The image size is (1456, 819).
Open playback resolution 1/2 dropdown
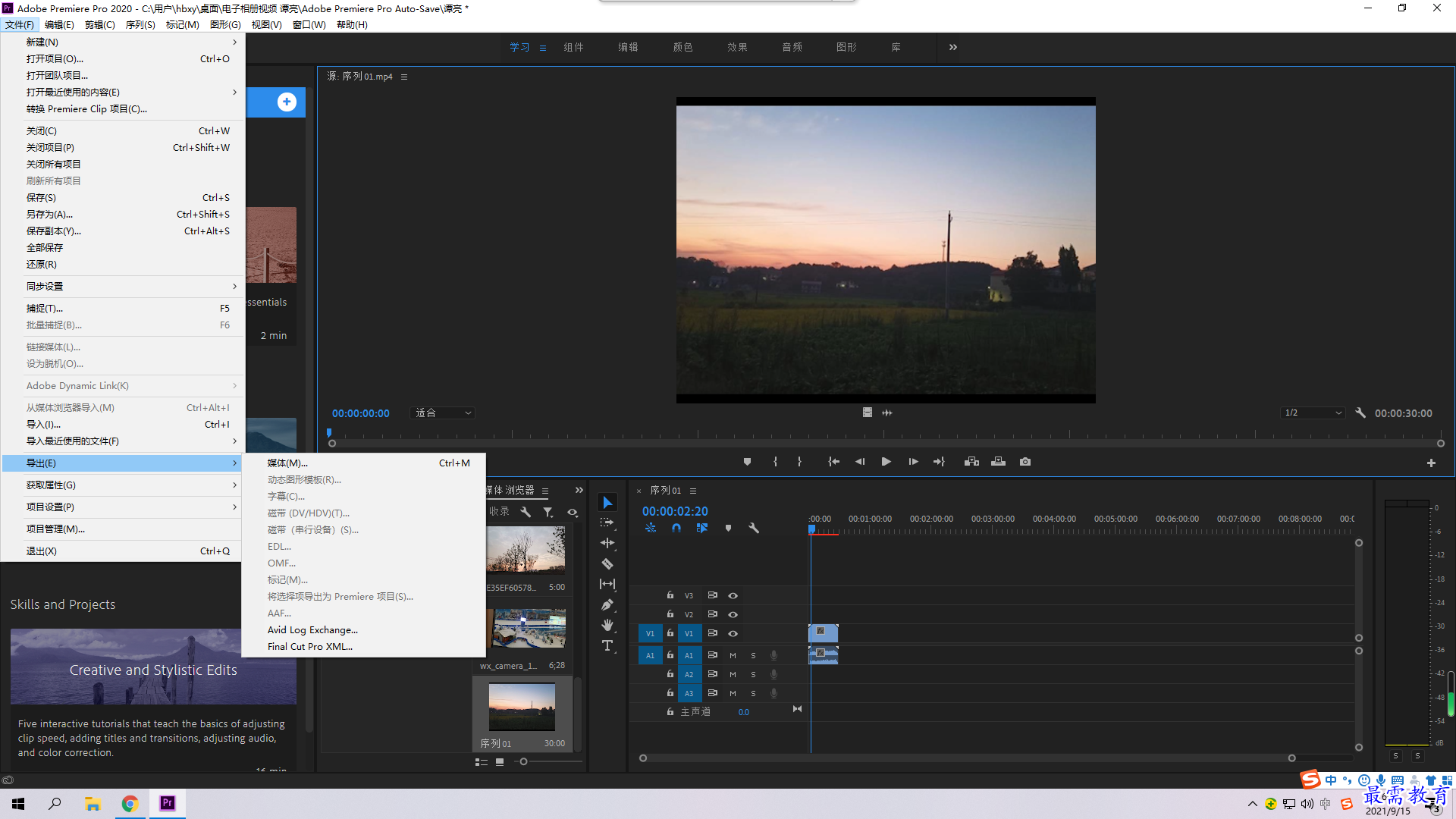(1313, 413)
